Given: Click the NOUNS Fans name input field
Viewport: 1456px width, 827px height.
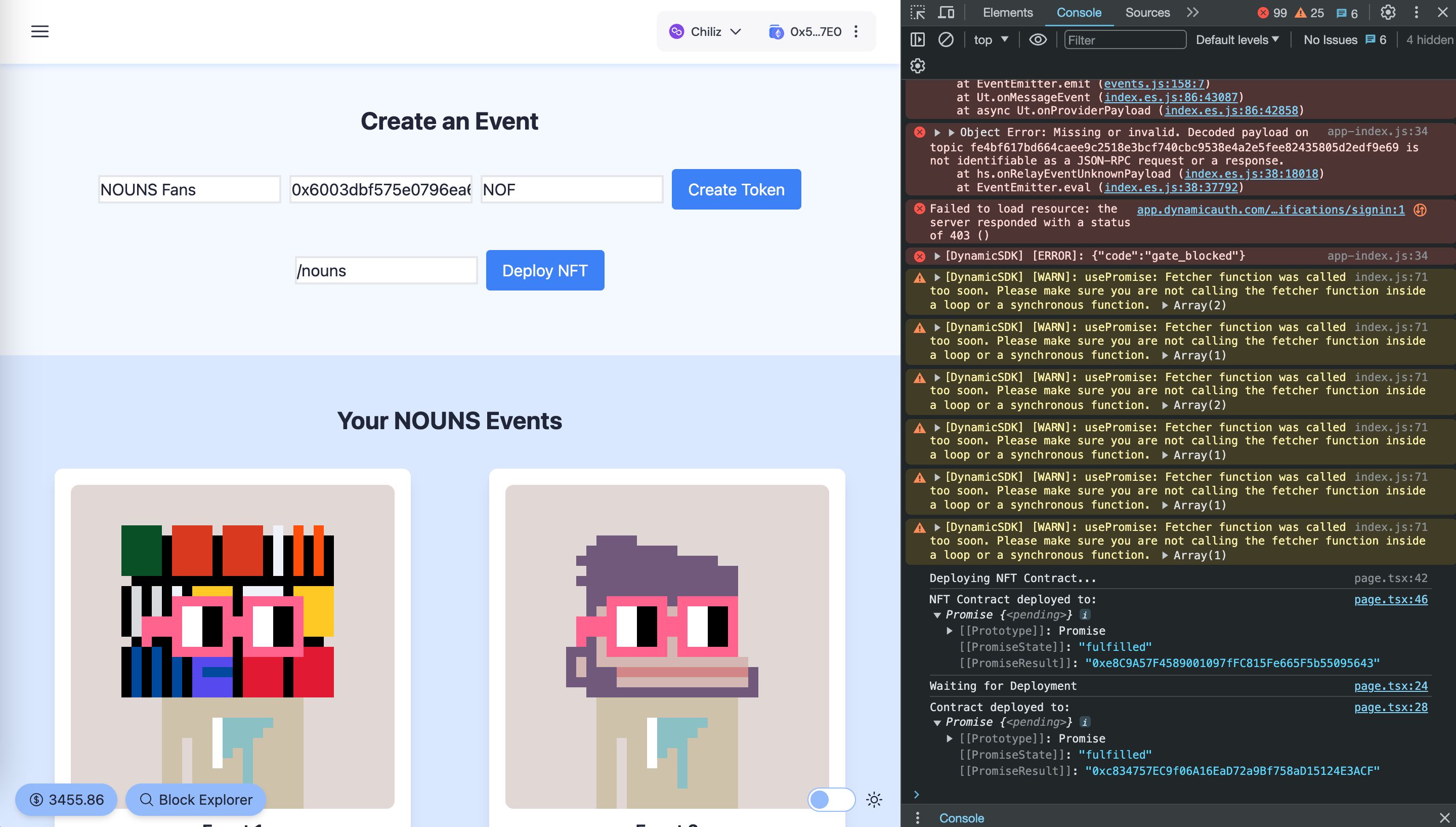Looking at the screenshot, I should tap(190, 190).
